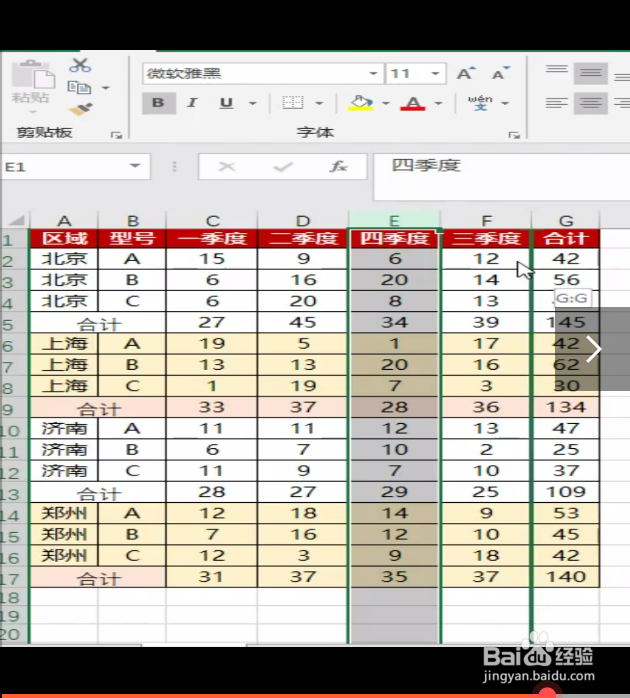This screenshot has height=698, width=630.
Task: Select column E header
Action: point(394,220)
